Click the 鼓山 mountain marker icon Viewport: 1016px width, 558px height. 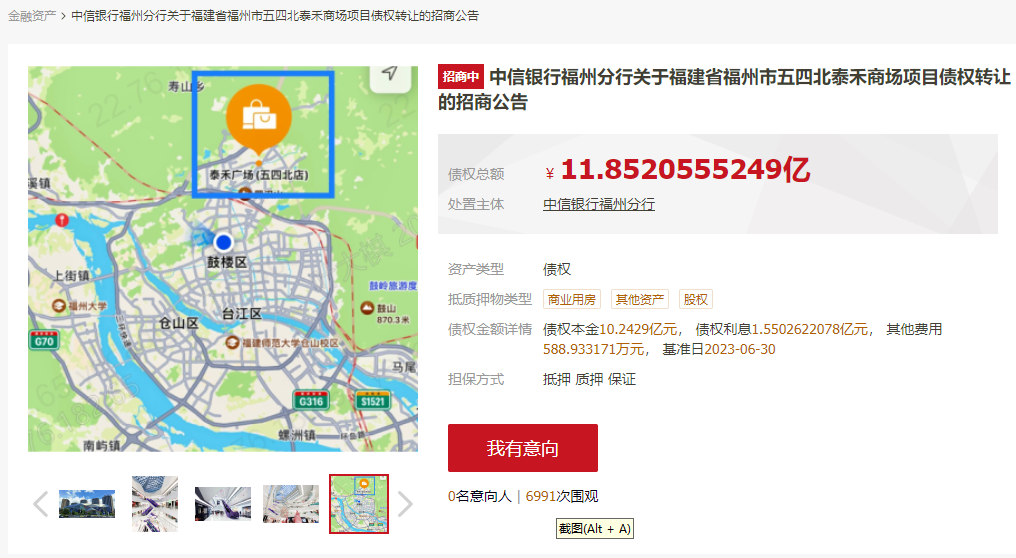367,308
